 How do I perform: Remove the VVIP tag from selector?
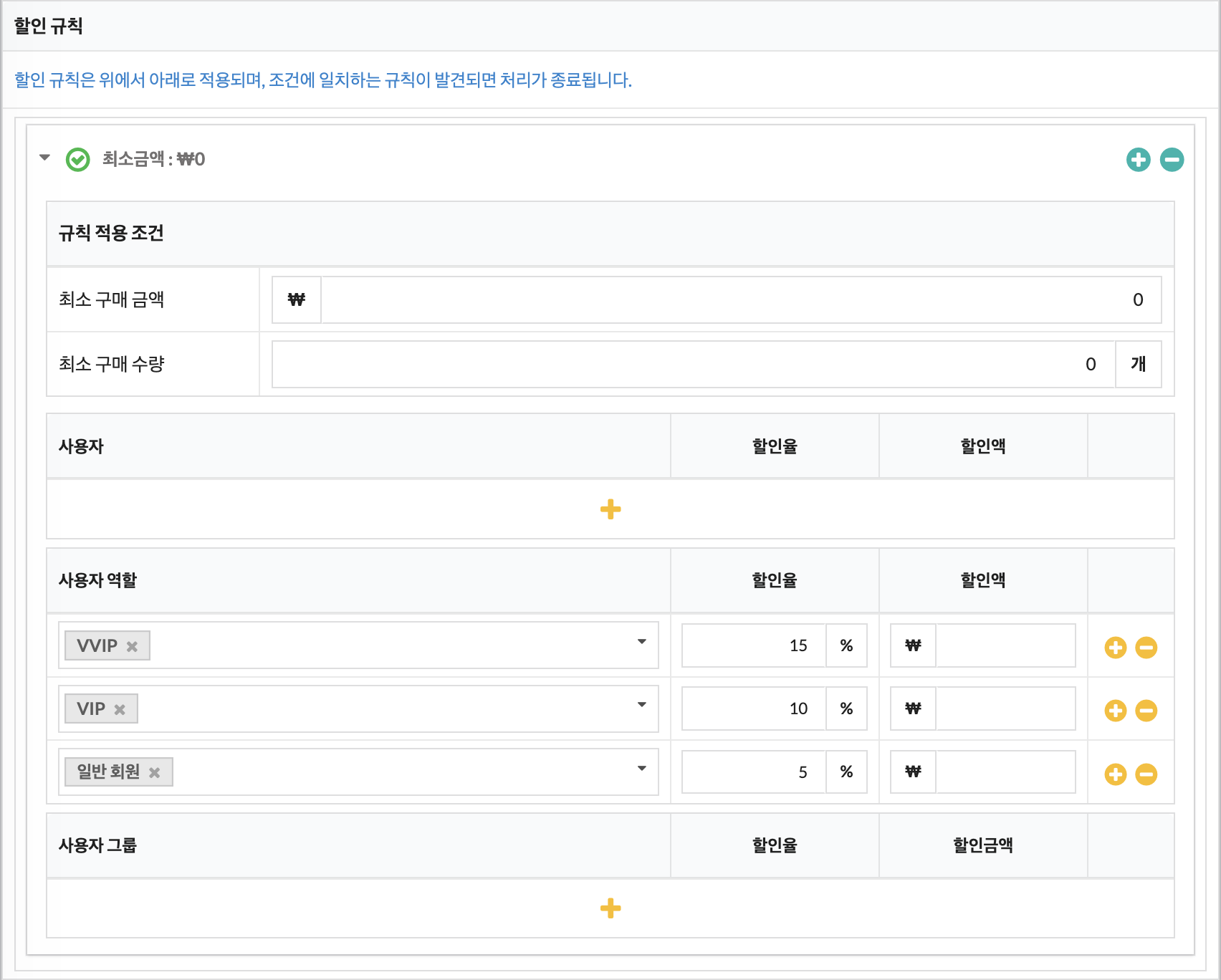click(132, 646)
